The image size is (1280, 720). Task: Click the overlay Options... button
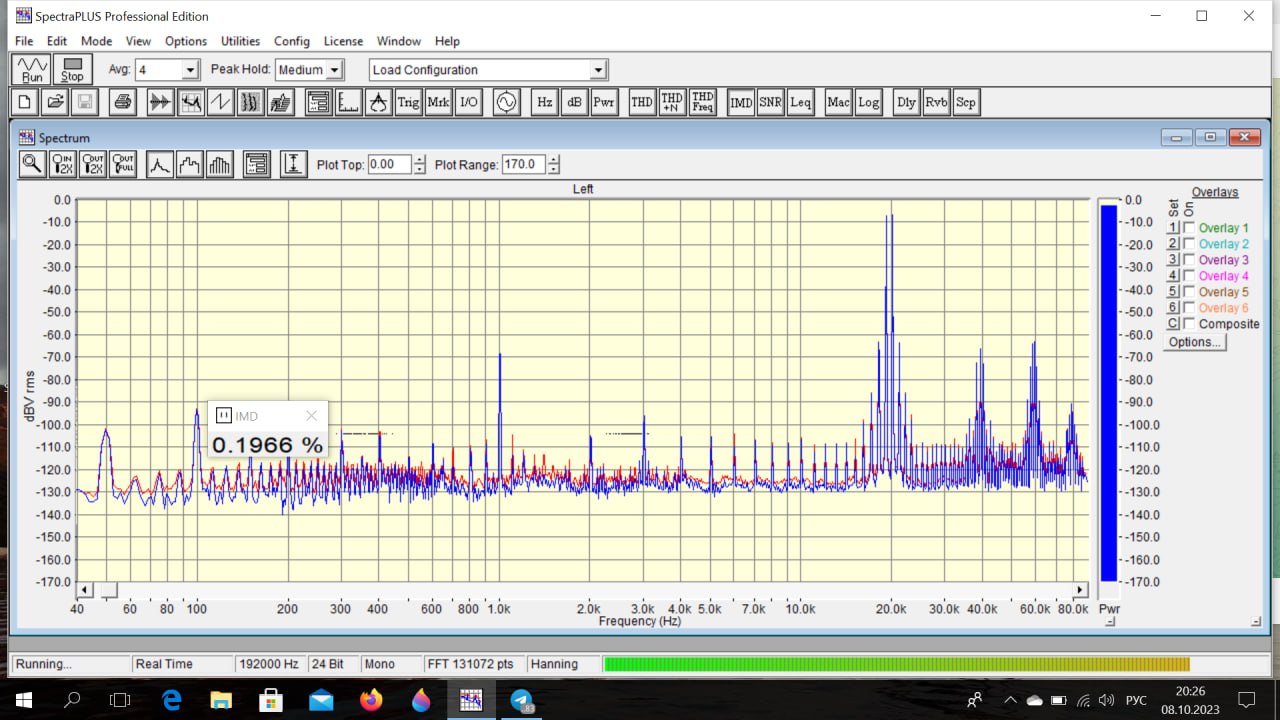(1195, 342)
